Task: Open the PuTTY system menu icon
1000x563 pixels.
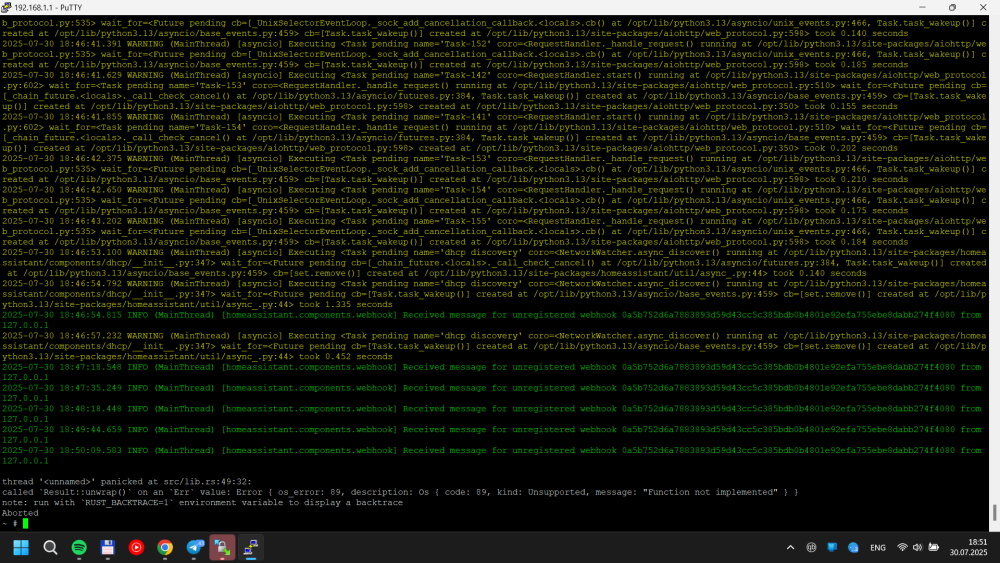Action: tap(6, 8)
